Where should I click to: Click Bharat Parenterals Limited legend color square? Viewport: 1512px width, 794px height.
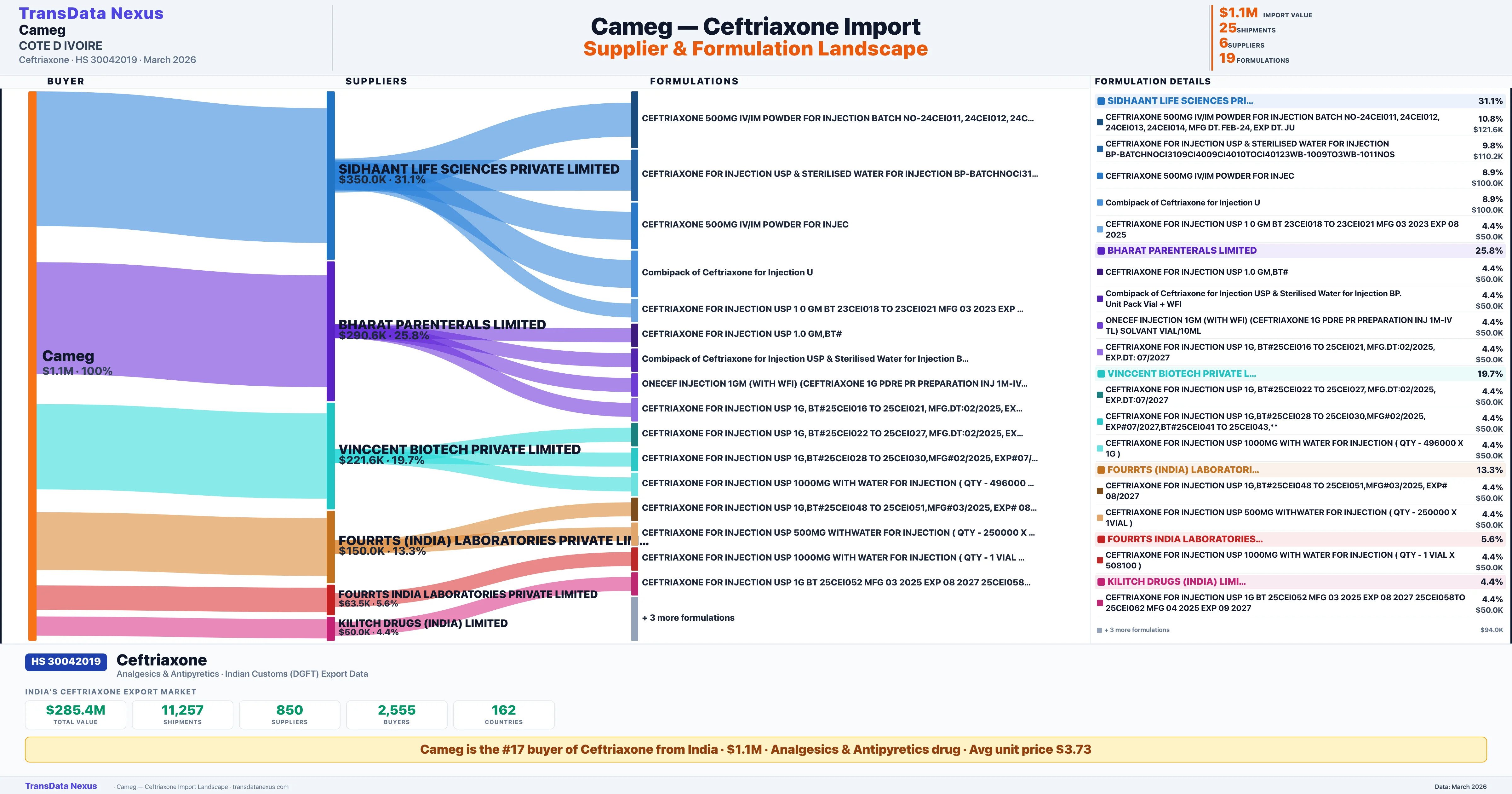pyautogui.click(x=1101, y=251)
